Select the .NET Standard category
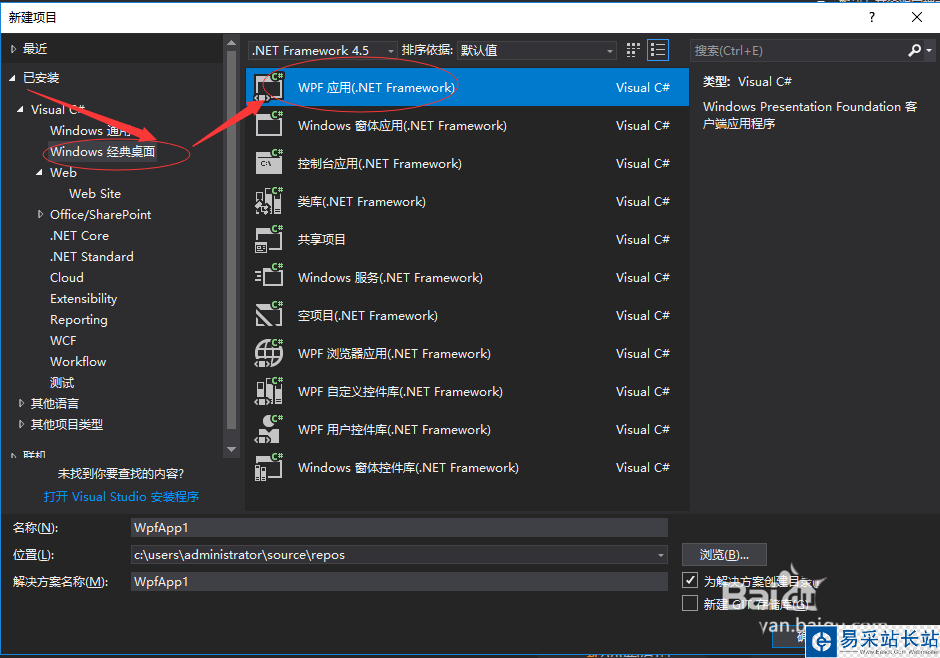Screen dimensions: 940x658 coord(92,256)
